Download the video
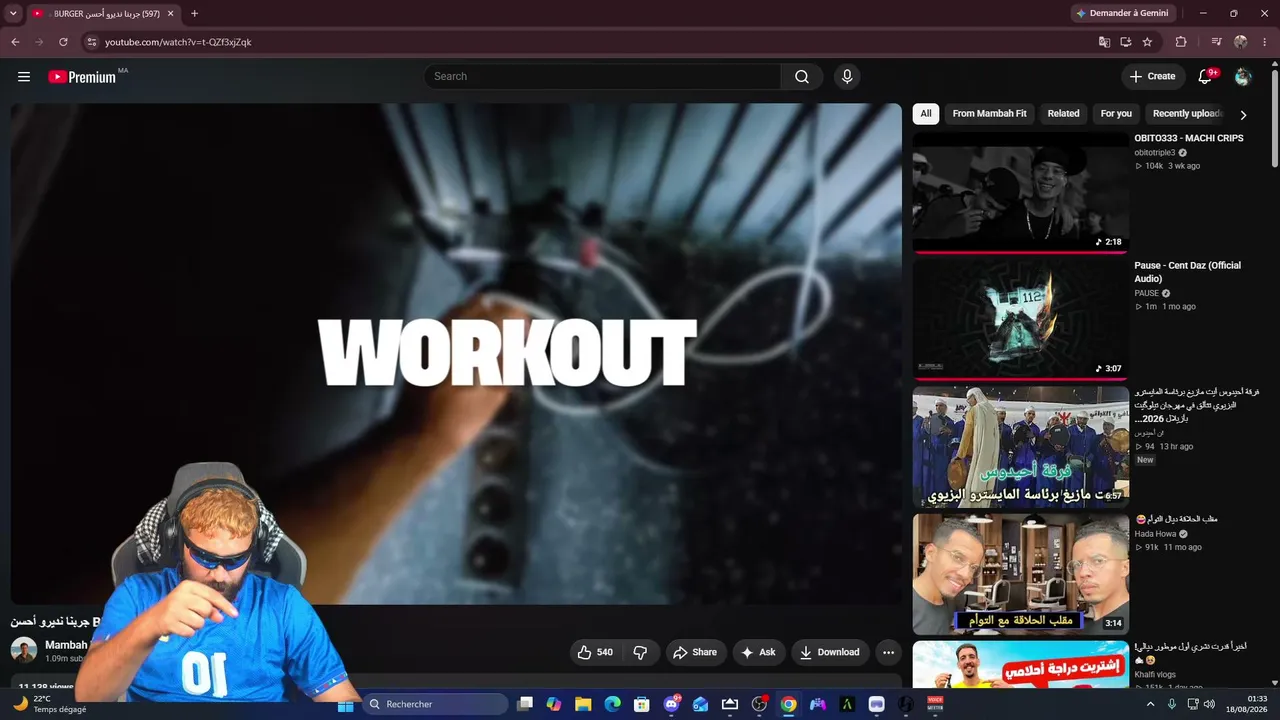Viewport: 1280px width, 720px height. point(829,652)
